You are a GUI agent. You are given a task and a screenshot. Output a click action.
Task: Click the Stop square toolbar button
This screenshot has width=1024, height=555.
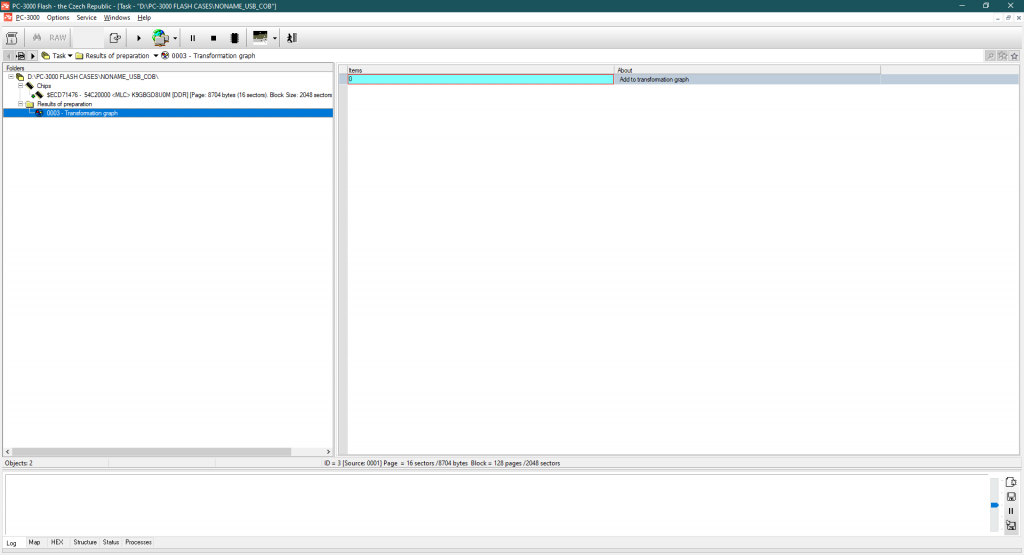coord(213,38)
